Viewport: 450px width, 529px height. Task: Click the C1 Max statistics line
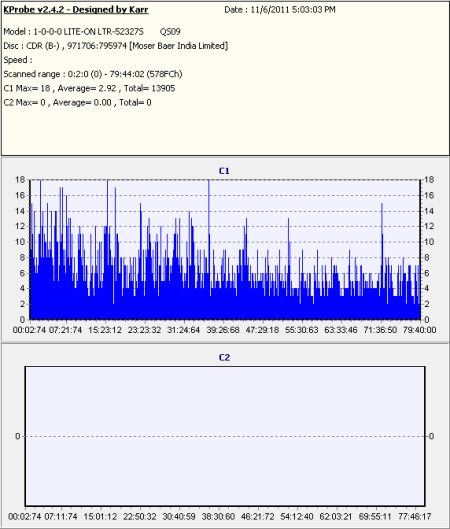[89, 88]
